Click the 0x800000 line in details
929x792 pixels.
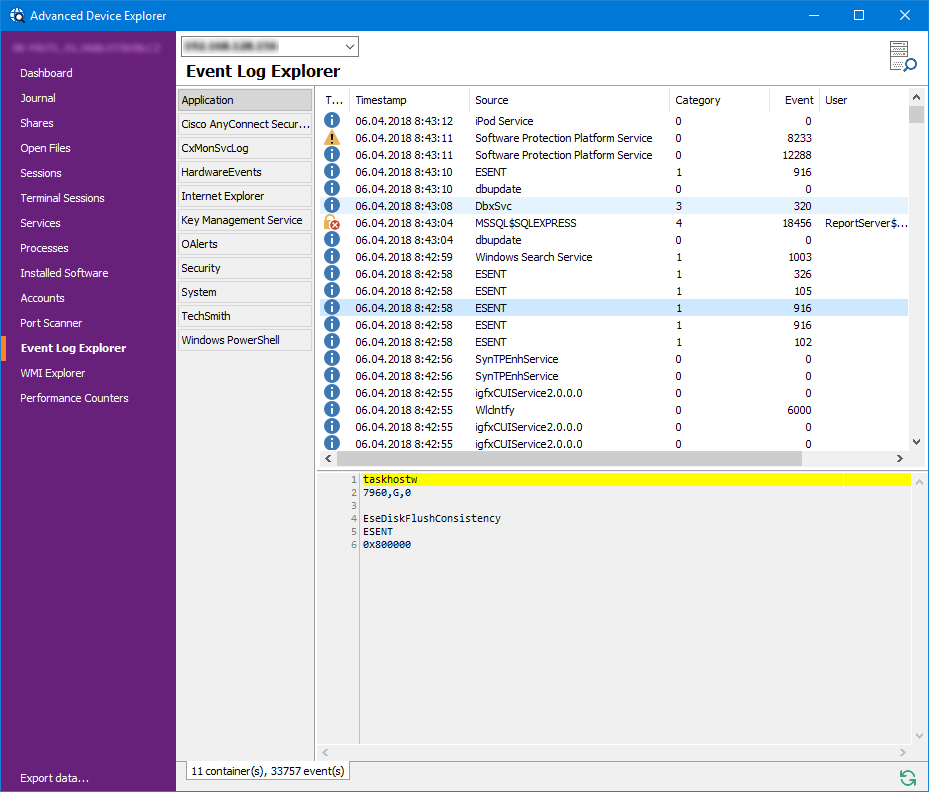pos(387,544)
